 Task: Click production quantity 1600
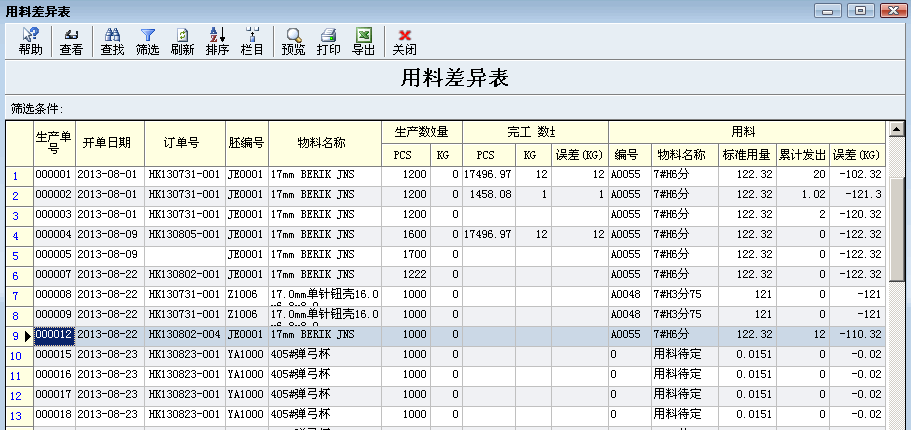pyautogui.click(x=406, y=234)
